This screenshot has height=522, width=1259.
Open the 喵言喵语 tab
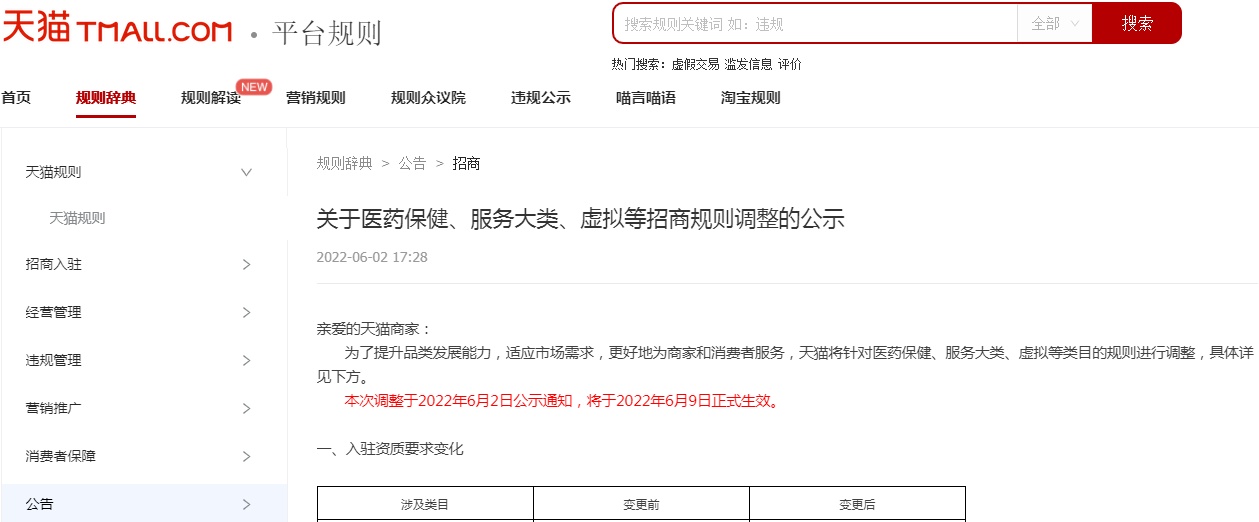[646, 98]
